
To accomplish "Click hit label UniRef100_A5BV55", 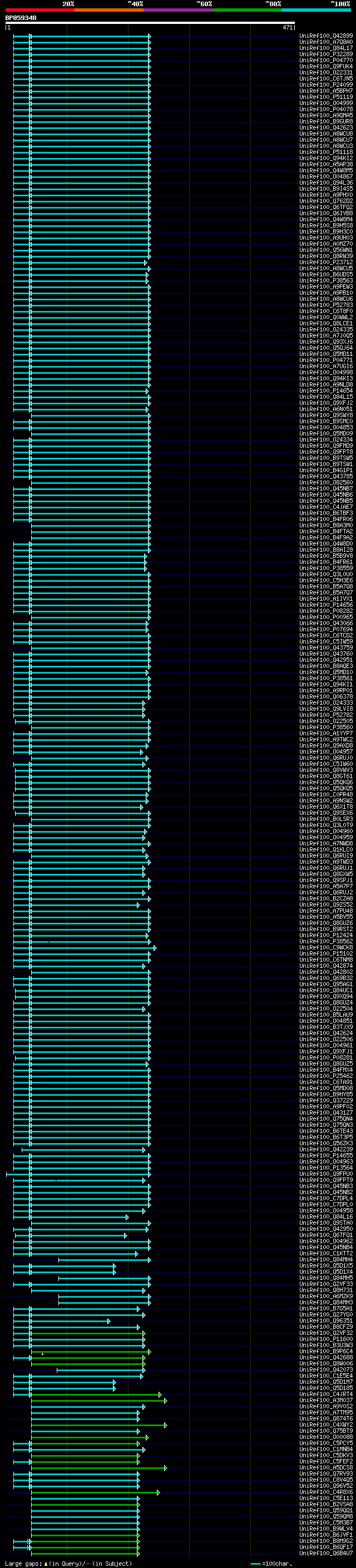I will pyautogui.click(x=326, y=917).
